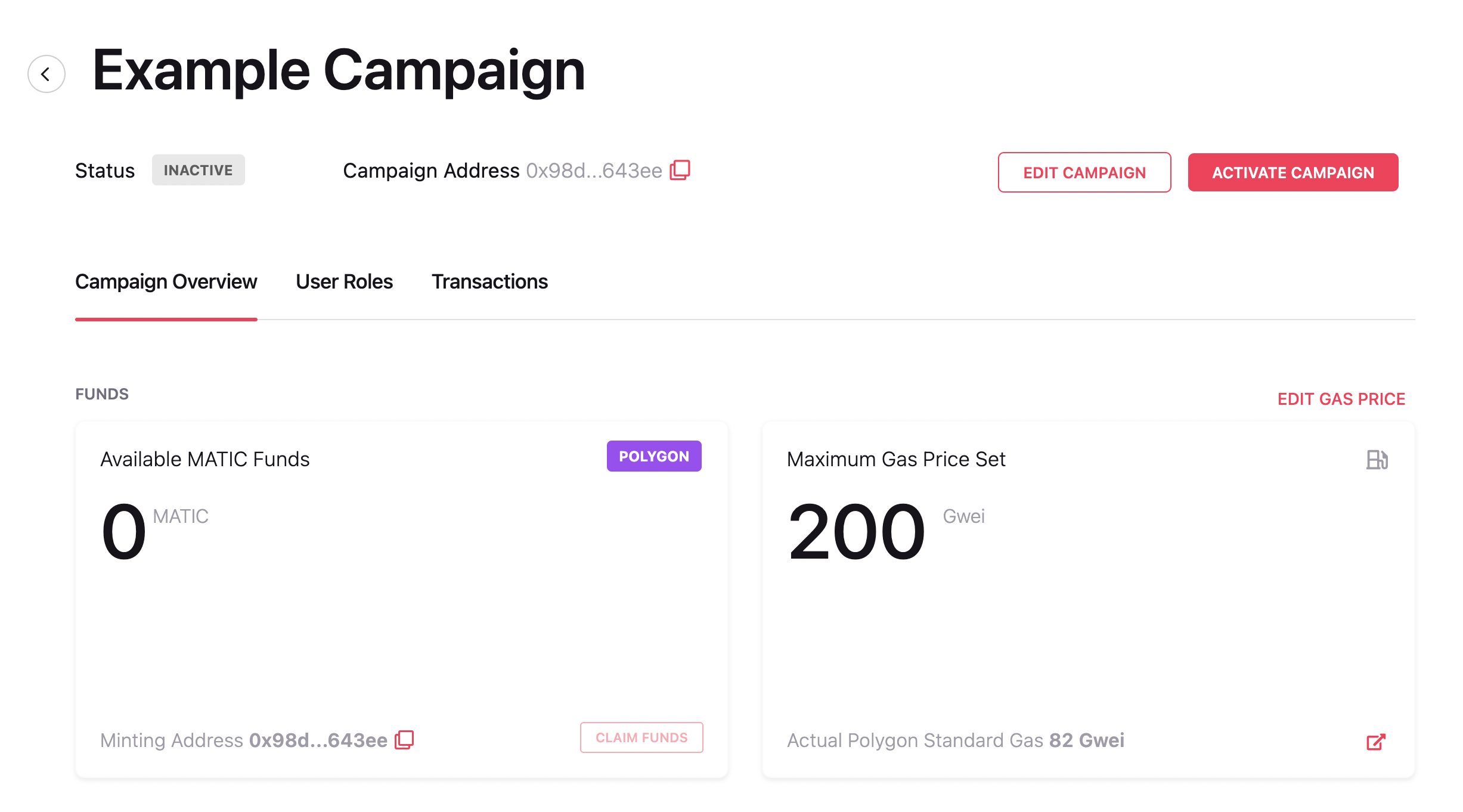Copy the Campaign Address

pos(680,170)
